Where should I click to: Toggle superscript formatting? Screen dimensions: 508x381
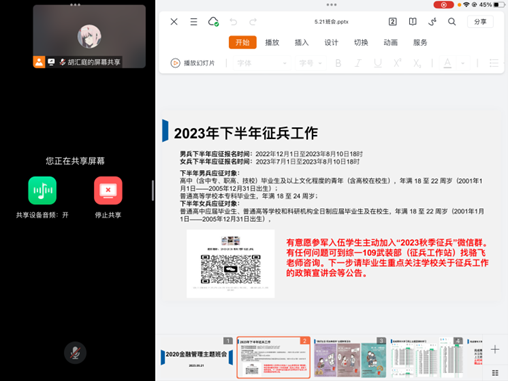(397, 63)
